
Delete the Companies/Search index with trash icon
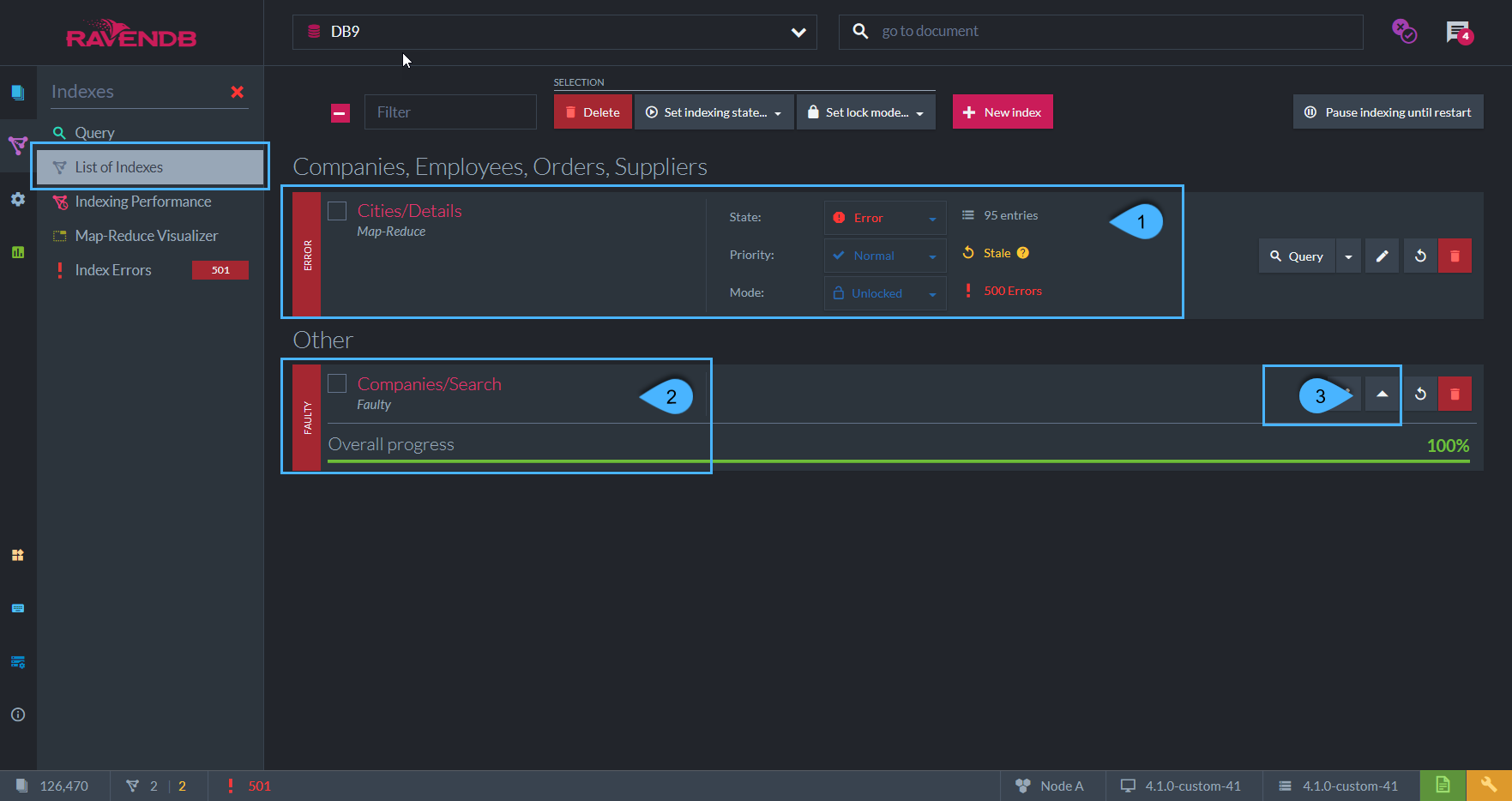click(1455, 394)
